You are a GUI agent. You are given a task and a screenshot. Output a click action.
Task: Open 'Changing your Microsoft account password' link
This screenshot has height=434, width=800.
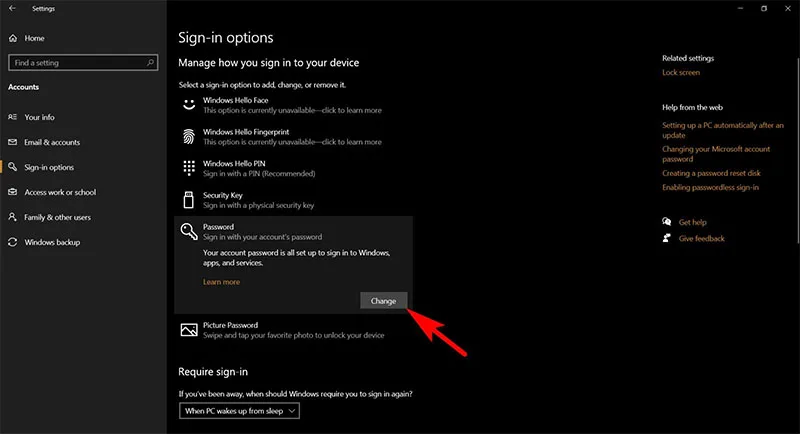pyautogui.click(x=716, y=154)
